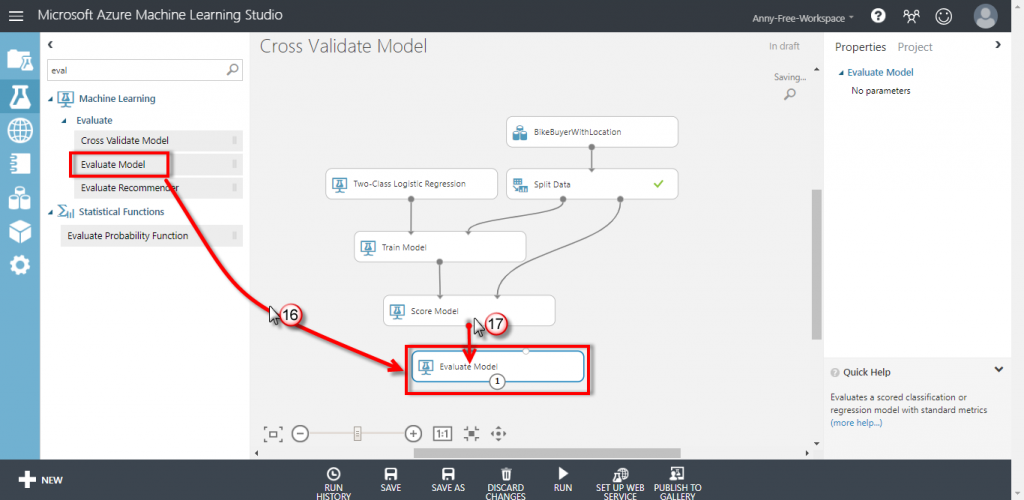This screenshot has width=1024, height=500.
Task: Open the Help question mark icon
Action: (878, 16)
